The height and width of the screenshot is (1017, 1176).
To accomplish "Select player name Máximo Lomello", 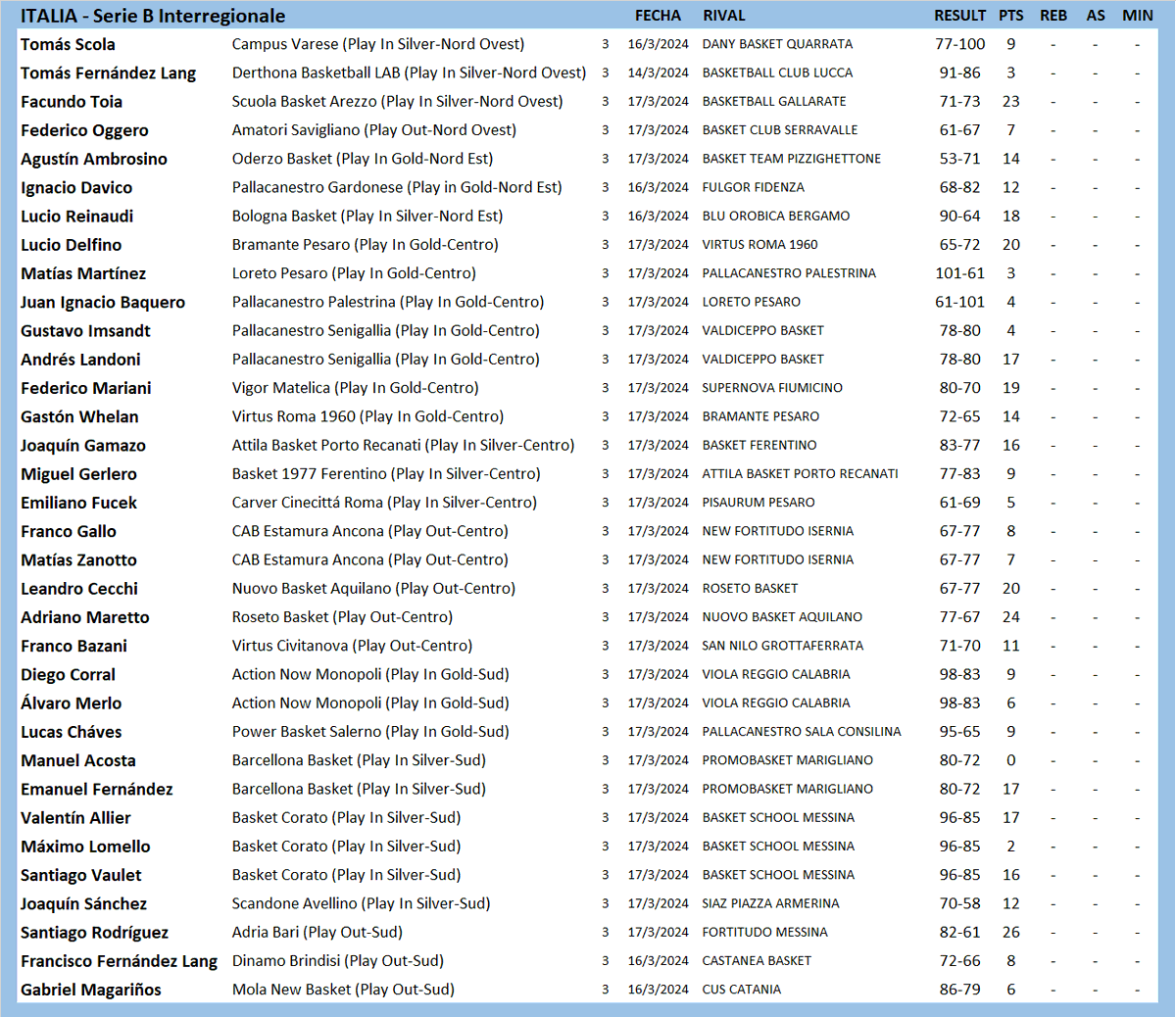I will pyautogui.click(x=85, y=847).
